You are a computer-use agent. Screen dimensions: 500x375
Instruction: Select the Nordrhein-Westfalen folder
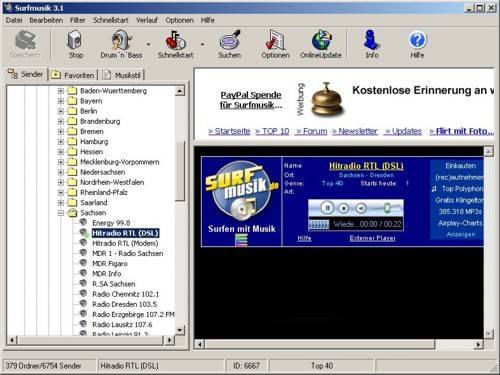coord(112,182)
